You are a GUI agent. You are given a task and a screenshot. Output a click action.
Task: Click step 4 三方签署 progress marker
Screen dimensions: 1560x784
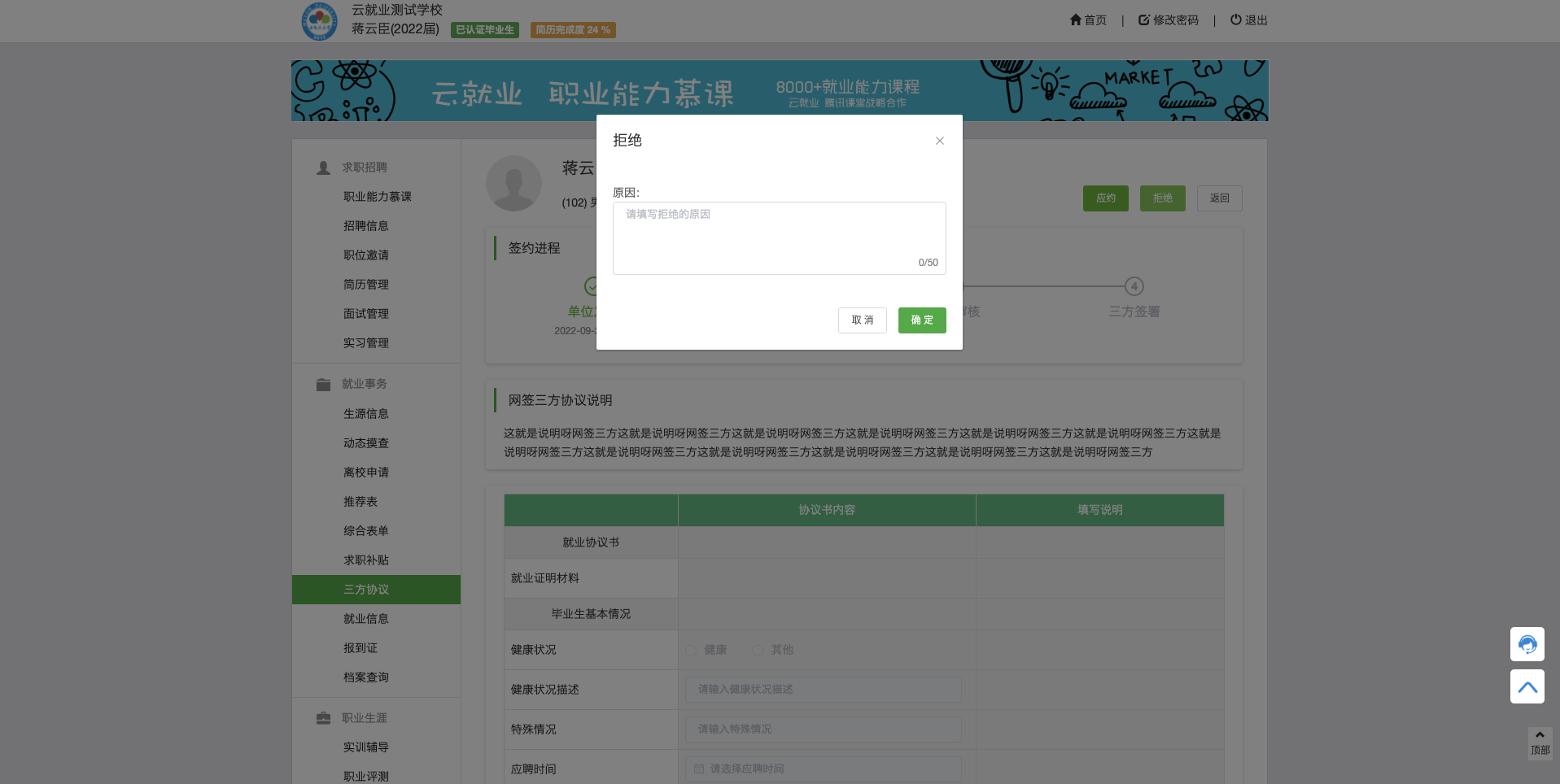point(1134,286)
